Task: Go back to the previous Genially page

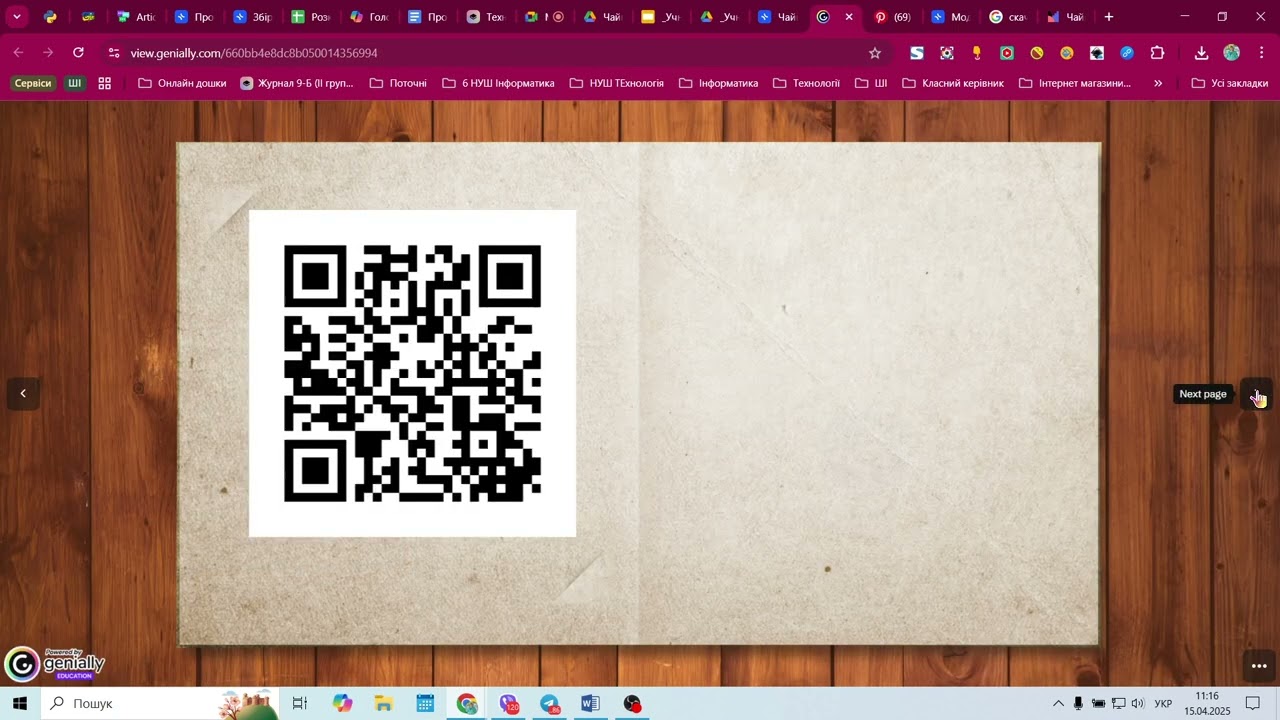Action: 23,394
